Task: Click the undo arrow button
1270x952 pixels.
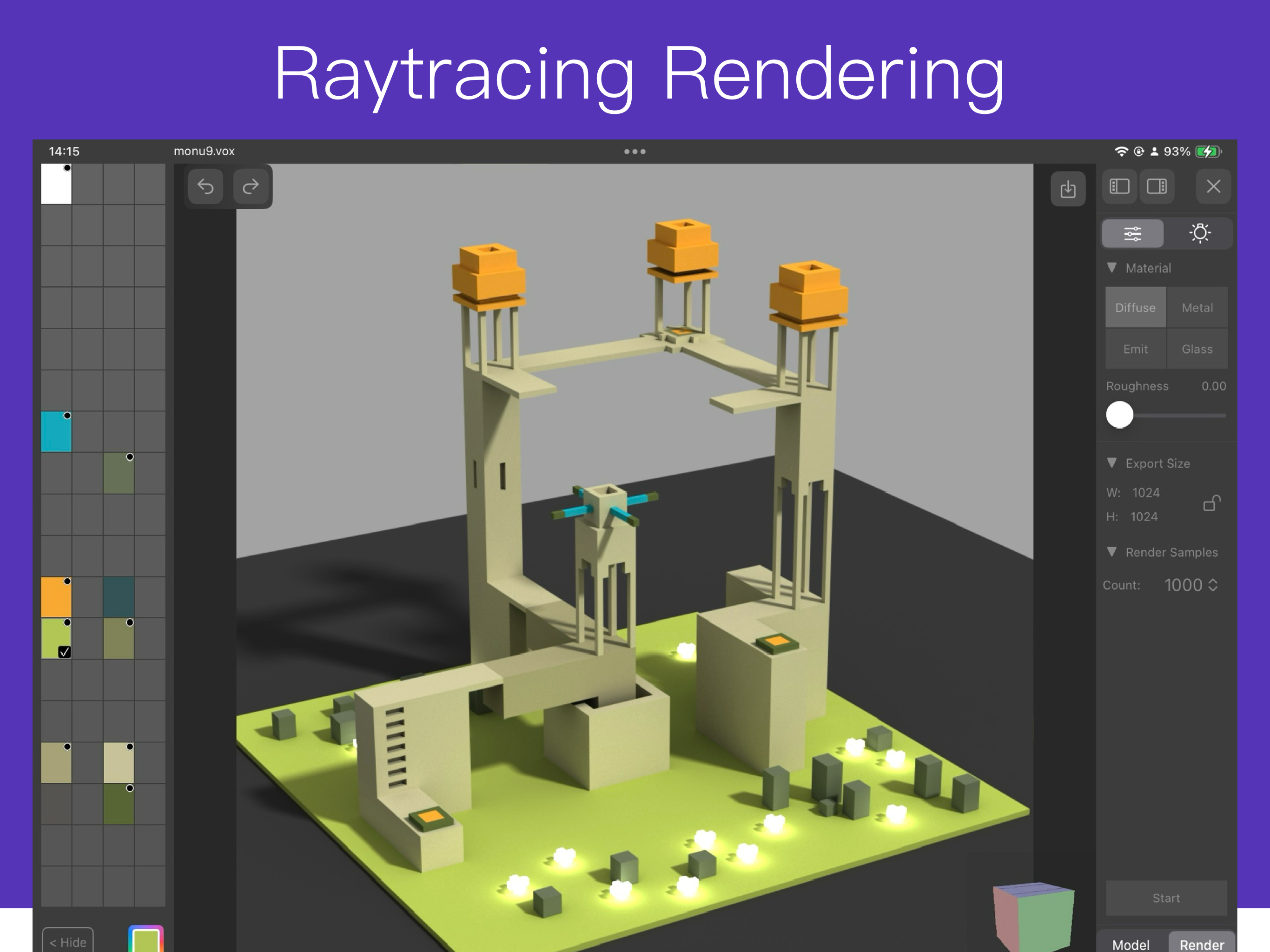Action: (205, 186)
